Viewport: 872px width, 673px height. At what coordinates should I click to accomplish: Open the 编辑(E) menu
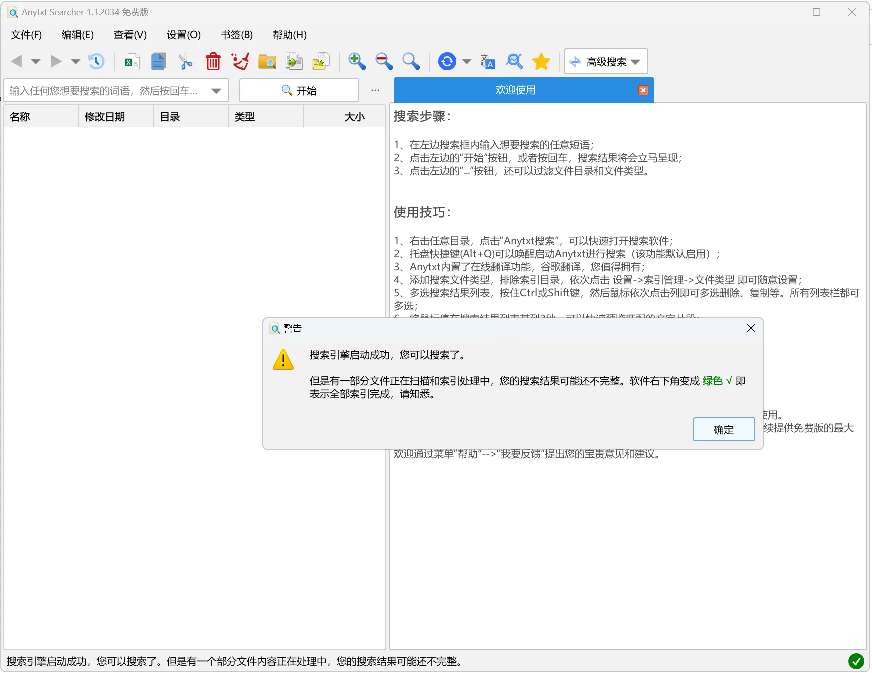coord(77,34)
